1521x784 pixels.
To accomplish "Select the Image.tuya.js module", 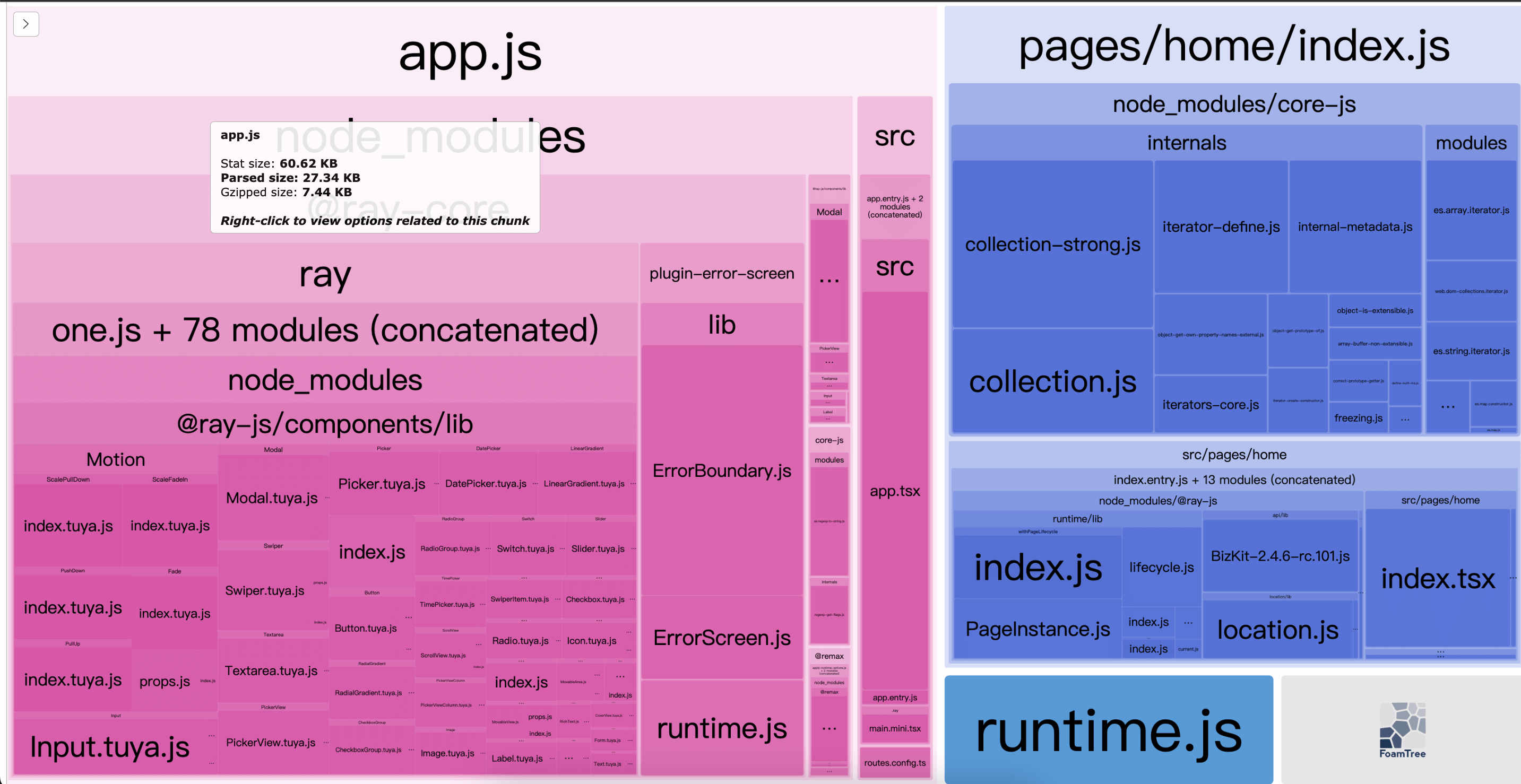I will tap(447, 753).
